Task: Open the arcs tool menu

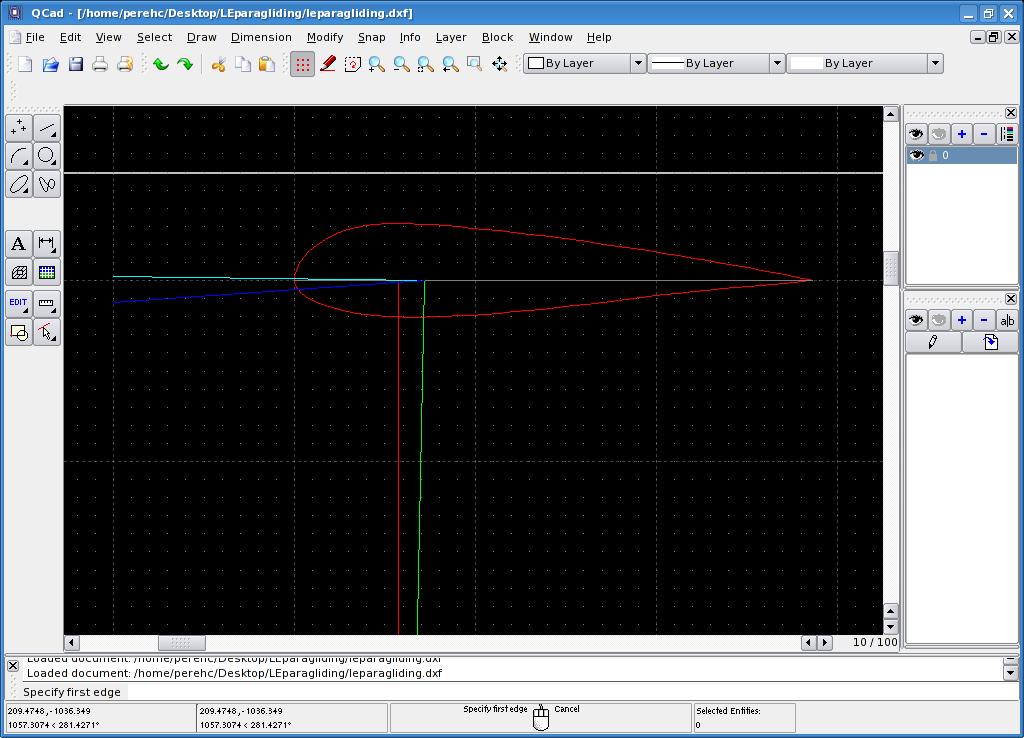Action: [19, 156]
